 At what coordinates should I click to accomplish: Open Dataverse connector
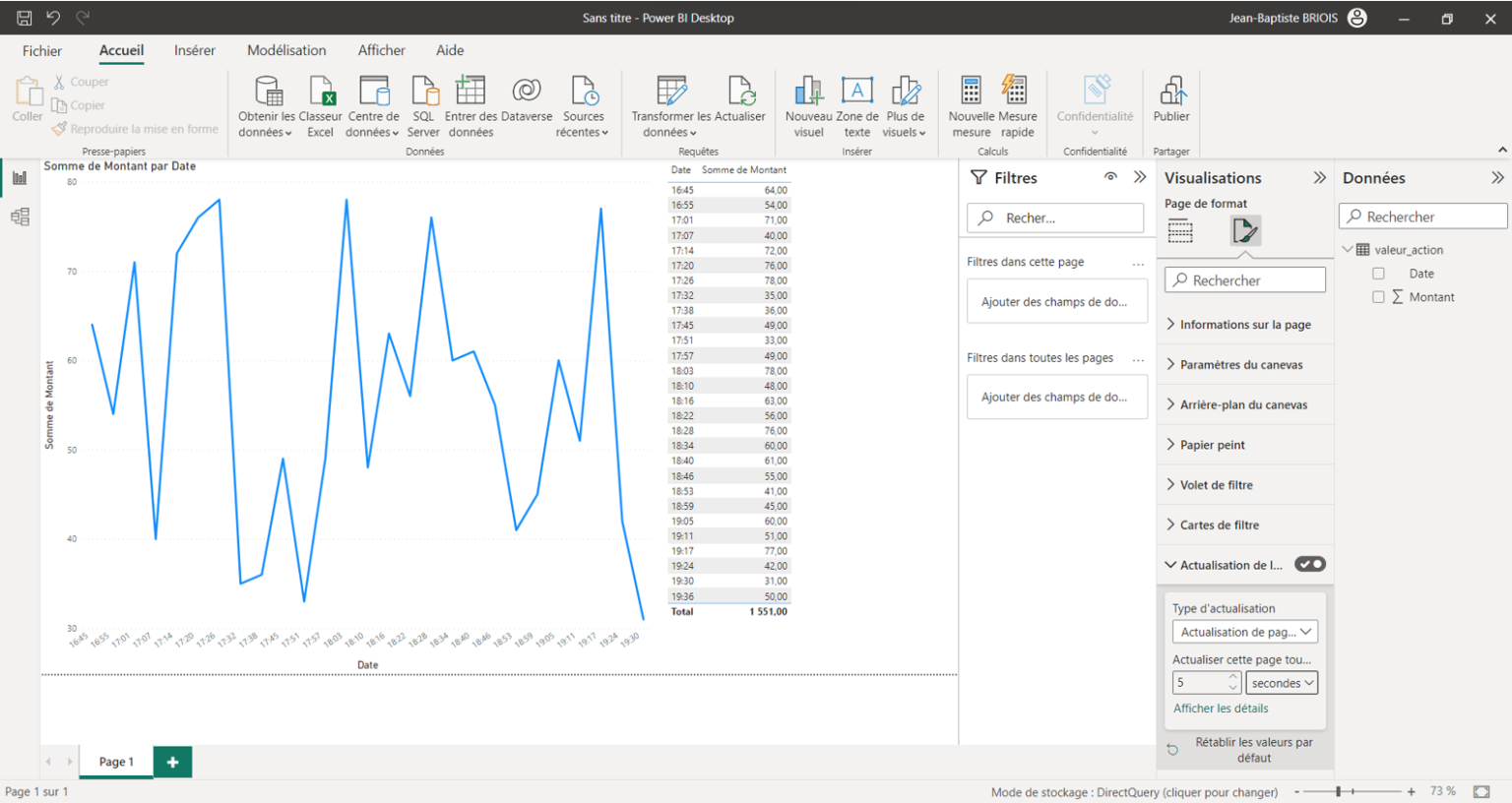pos(527,100)
